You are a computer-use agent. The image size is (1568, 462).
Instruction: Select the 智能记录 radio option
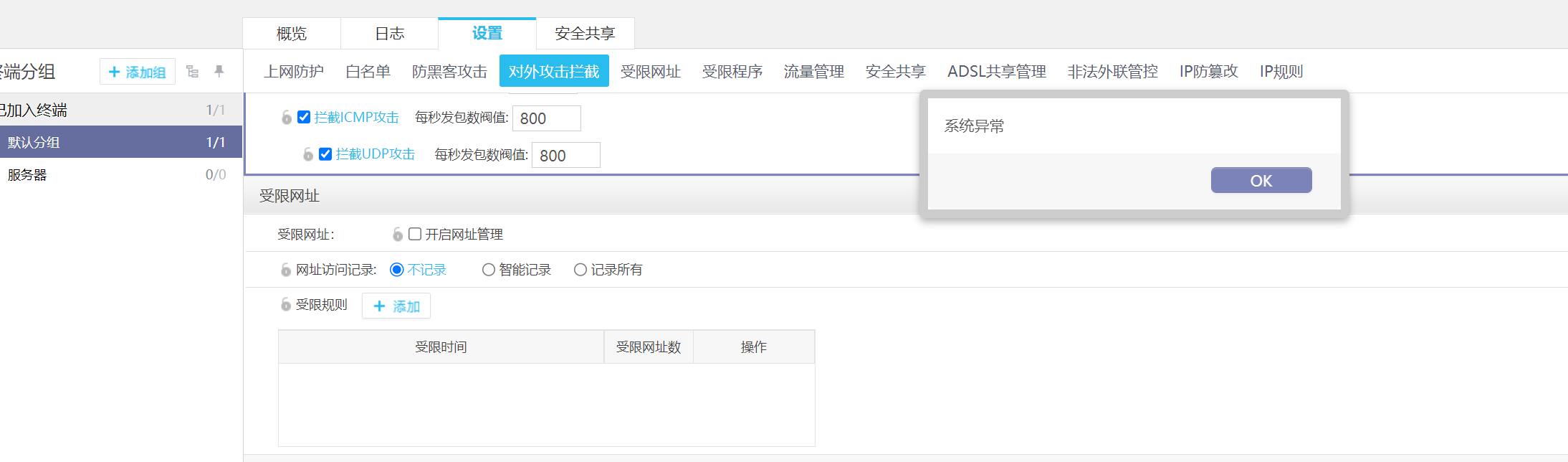[x=489, y=270]
